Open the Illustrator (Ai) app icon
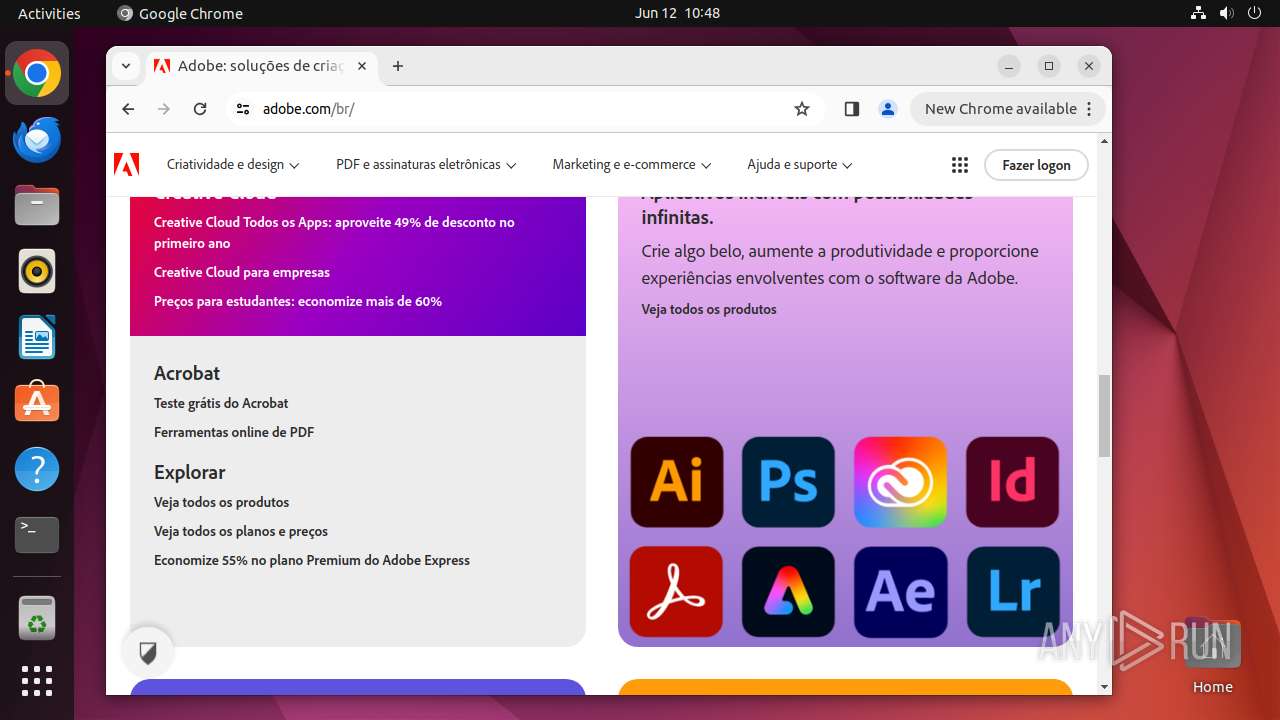This screenshot has width=1280, height=720. pyautogui.click(x=677, y=482)
